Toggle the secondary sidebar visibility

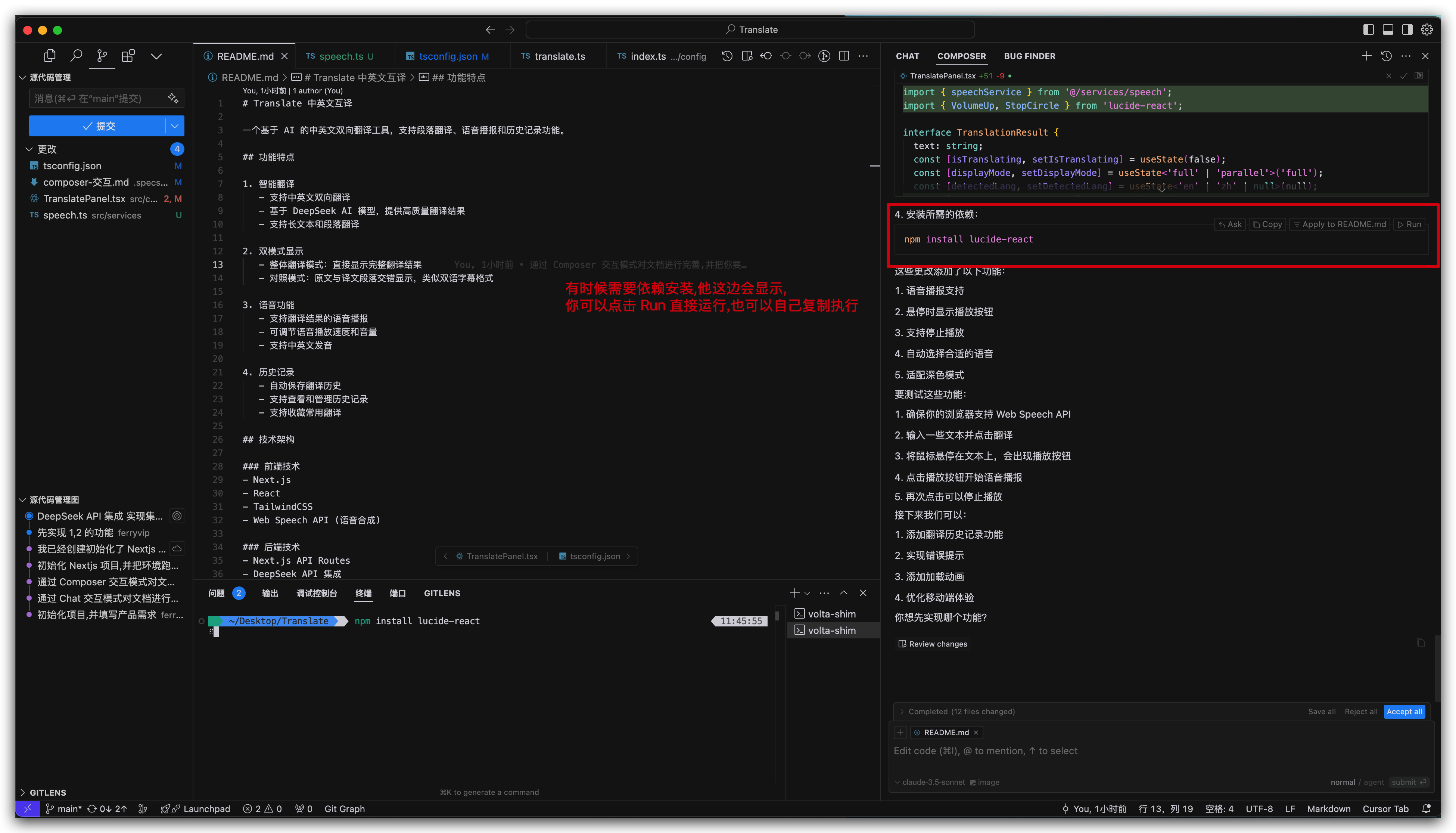1407,29
